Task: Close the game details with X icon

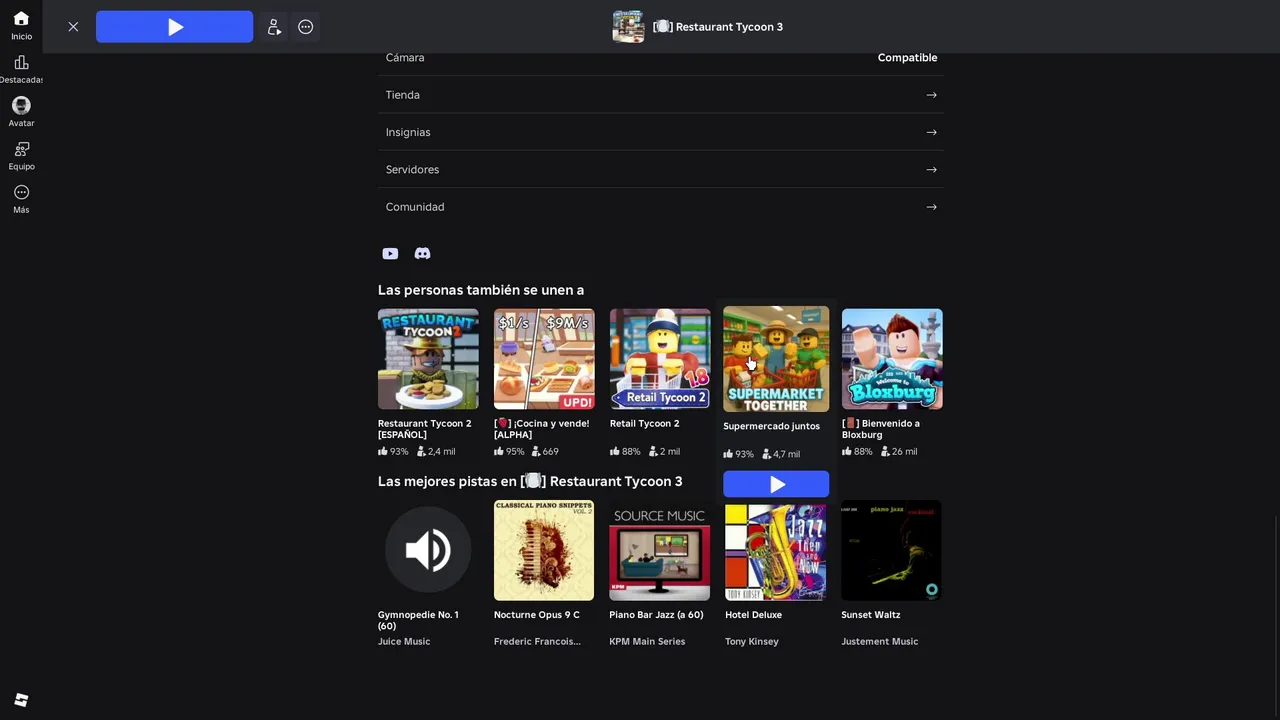Action: point(73,27)
